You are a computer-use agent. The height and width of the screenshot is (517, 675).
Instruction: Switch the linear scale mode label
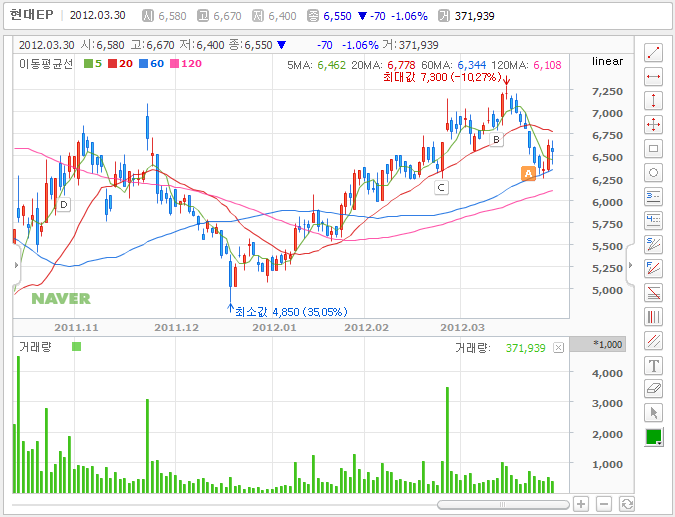pyautogui.click(x=607, y=61)
